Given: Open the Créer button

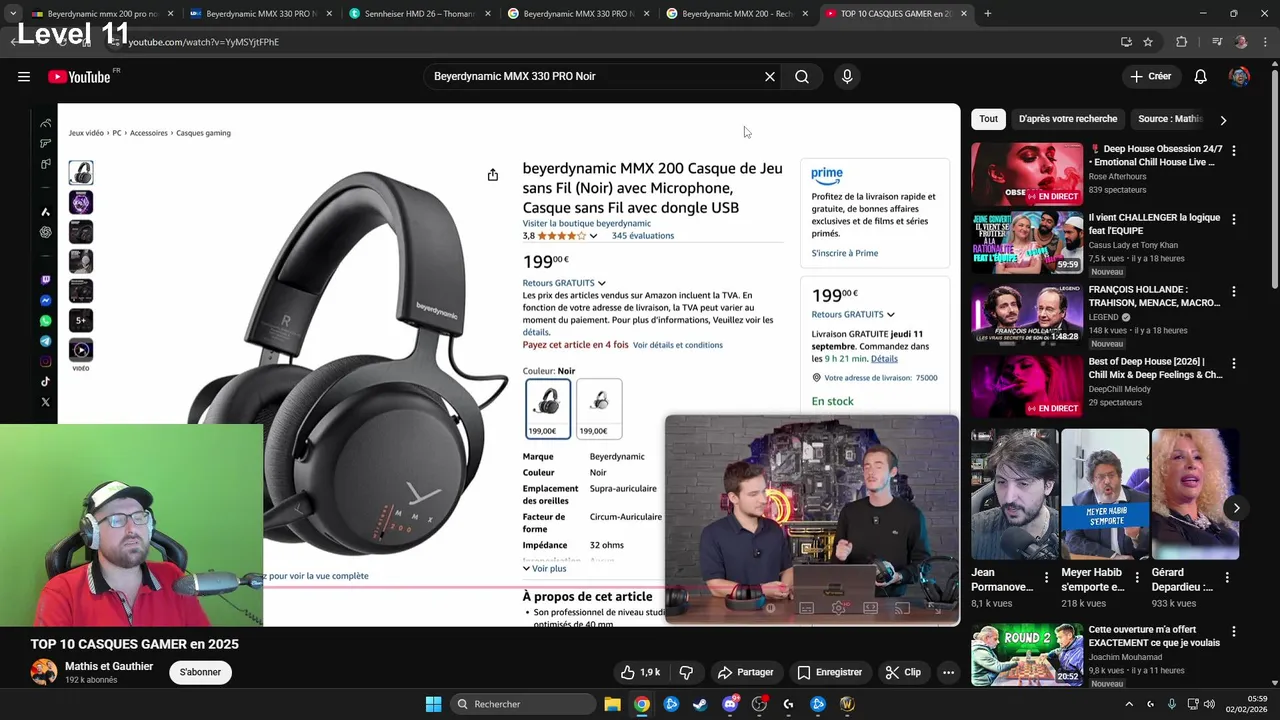Looking at the screenshot, I should (1150, 77).
